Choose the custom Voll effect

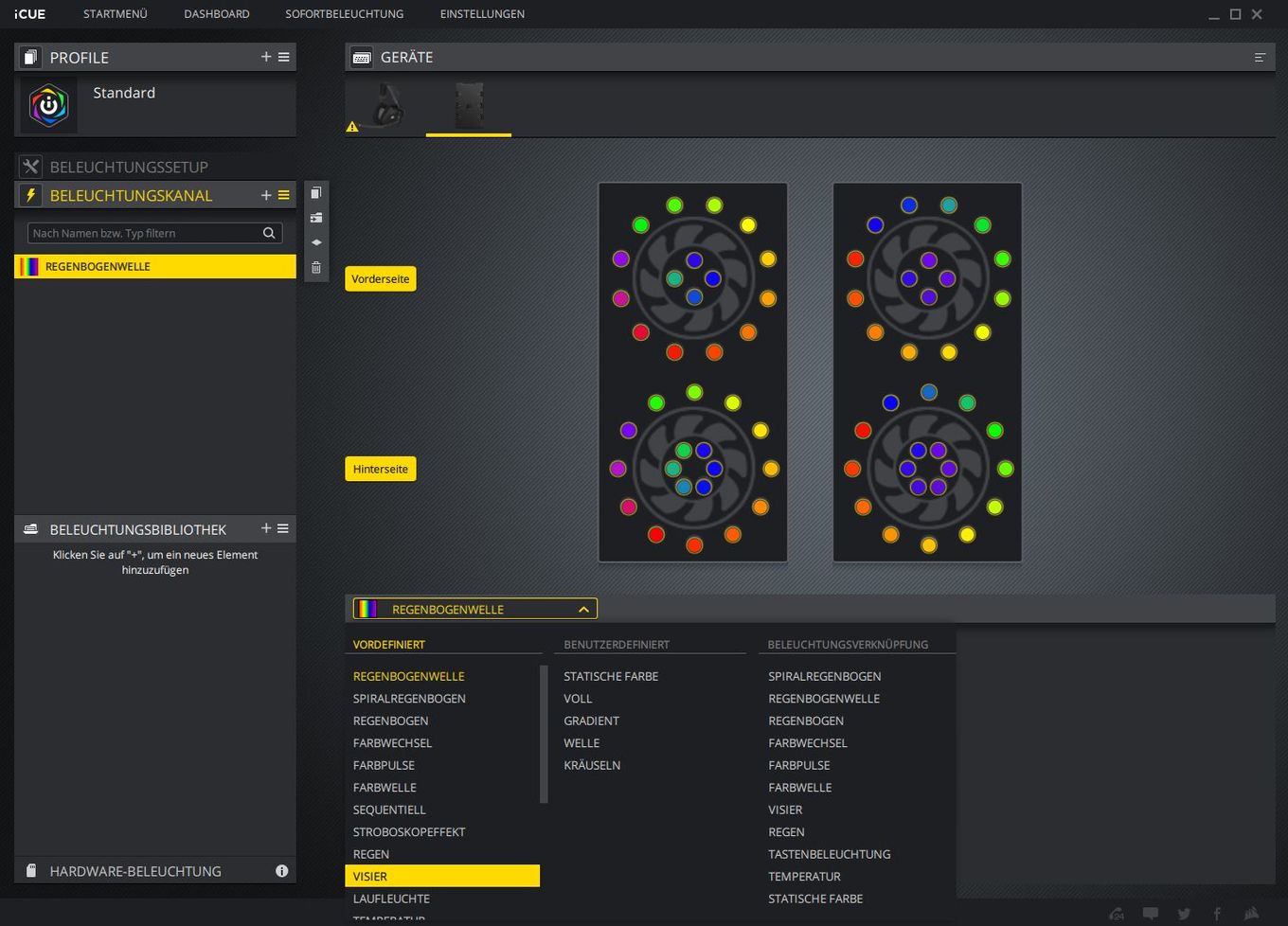point(578,698)
